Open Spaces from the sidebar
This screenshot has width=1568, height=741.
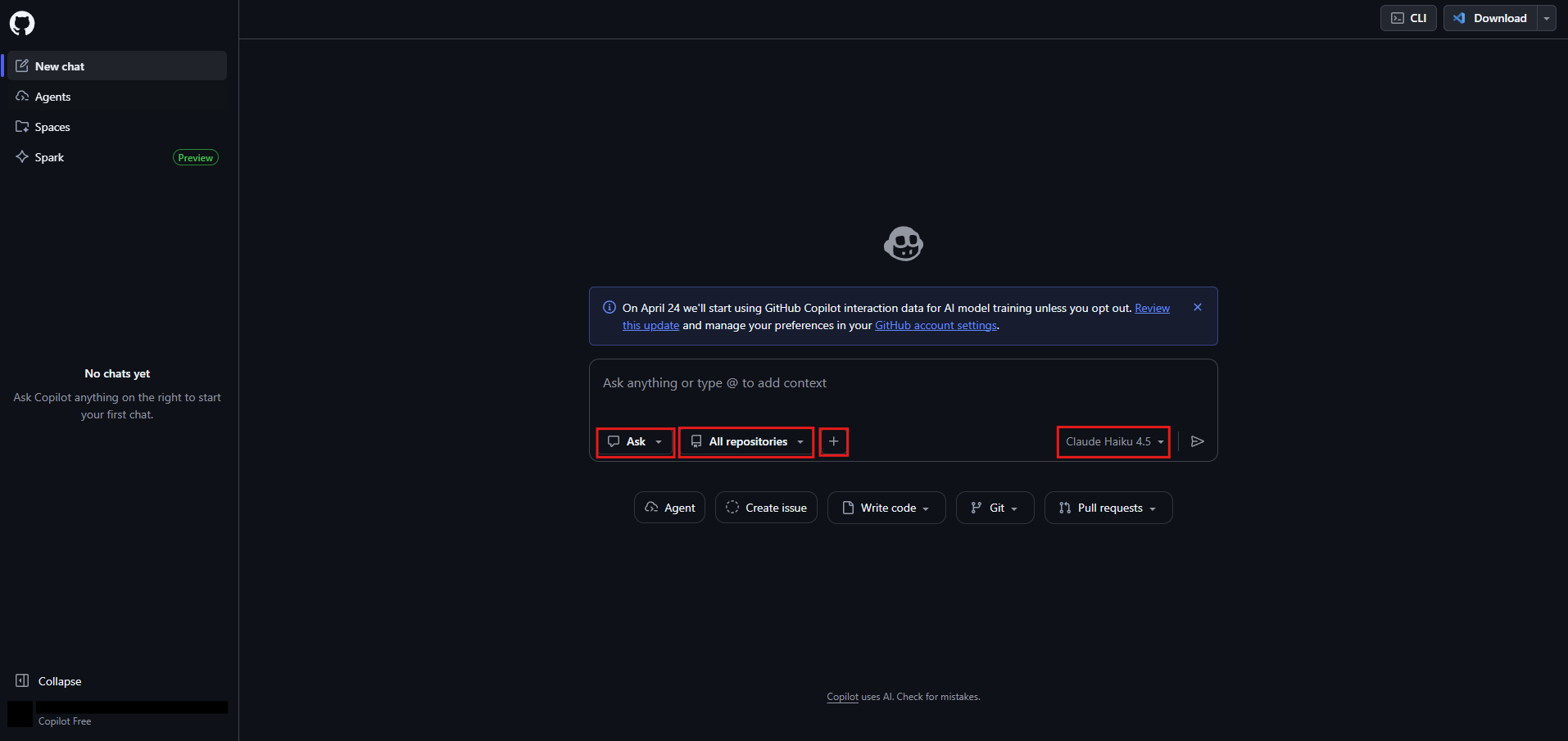pyautogui.click(x=52, y=127)
